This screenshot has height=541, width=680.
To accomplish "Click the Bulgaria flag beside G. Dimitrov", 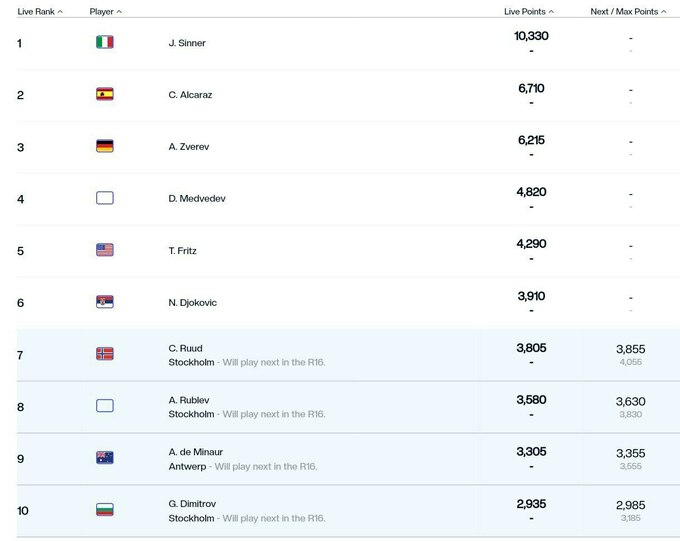I will pyautogui.click(x=104, y=510).
